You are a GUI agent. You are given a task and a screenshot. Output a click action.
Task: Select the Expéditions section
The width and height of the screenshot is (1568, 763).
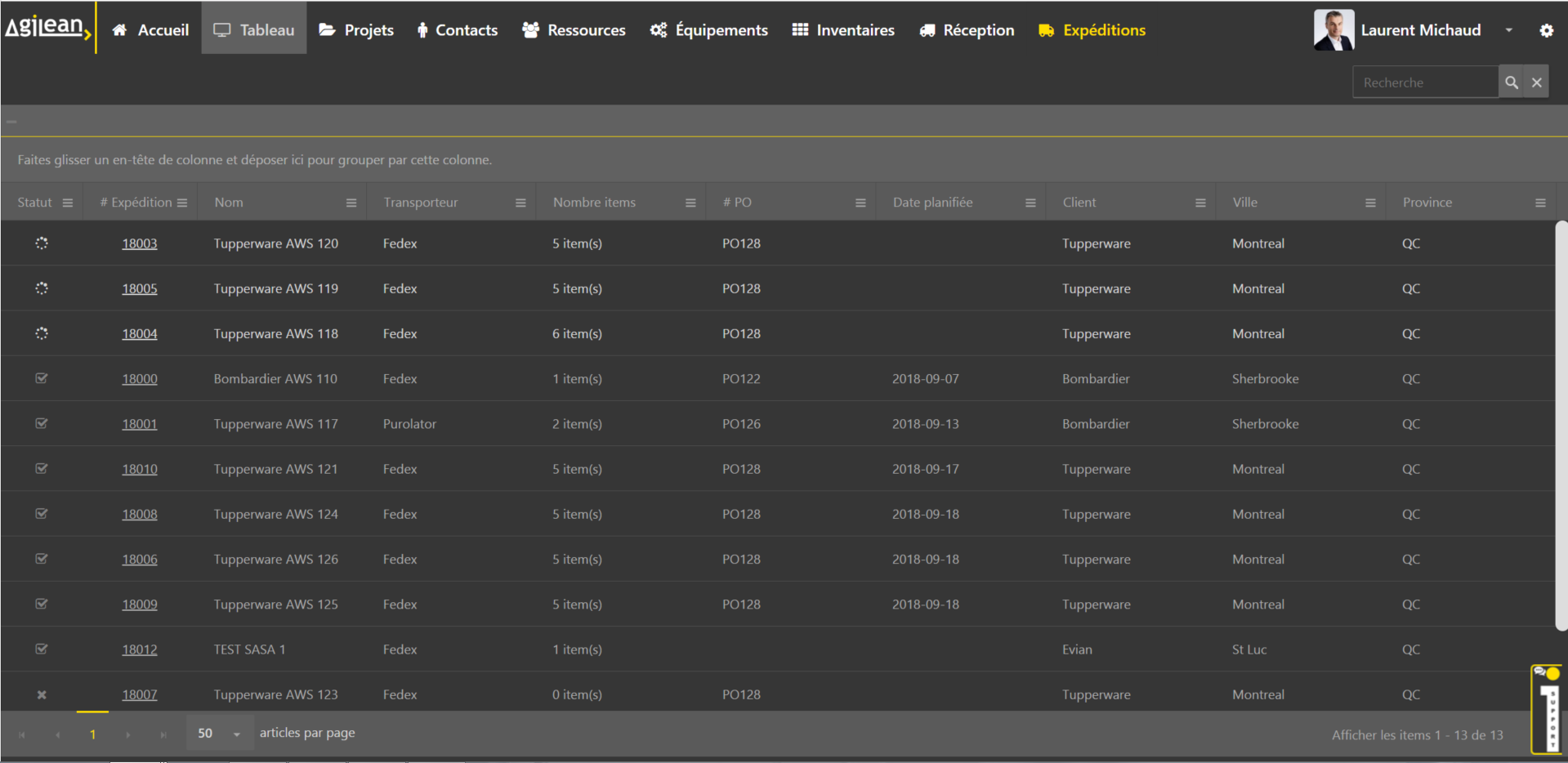1092,30
